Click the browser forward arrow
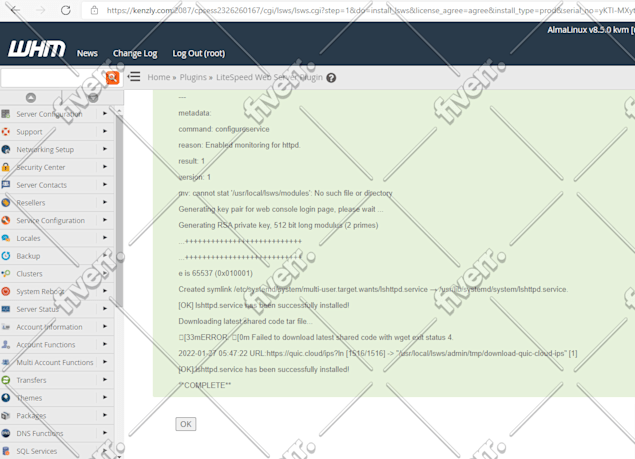This screenshot has height=459, width=635. coord(40,10)
